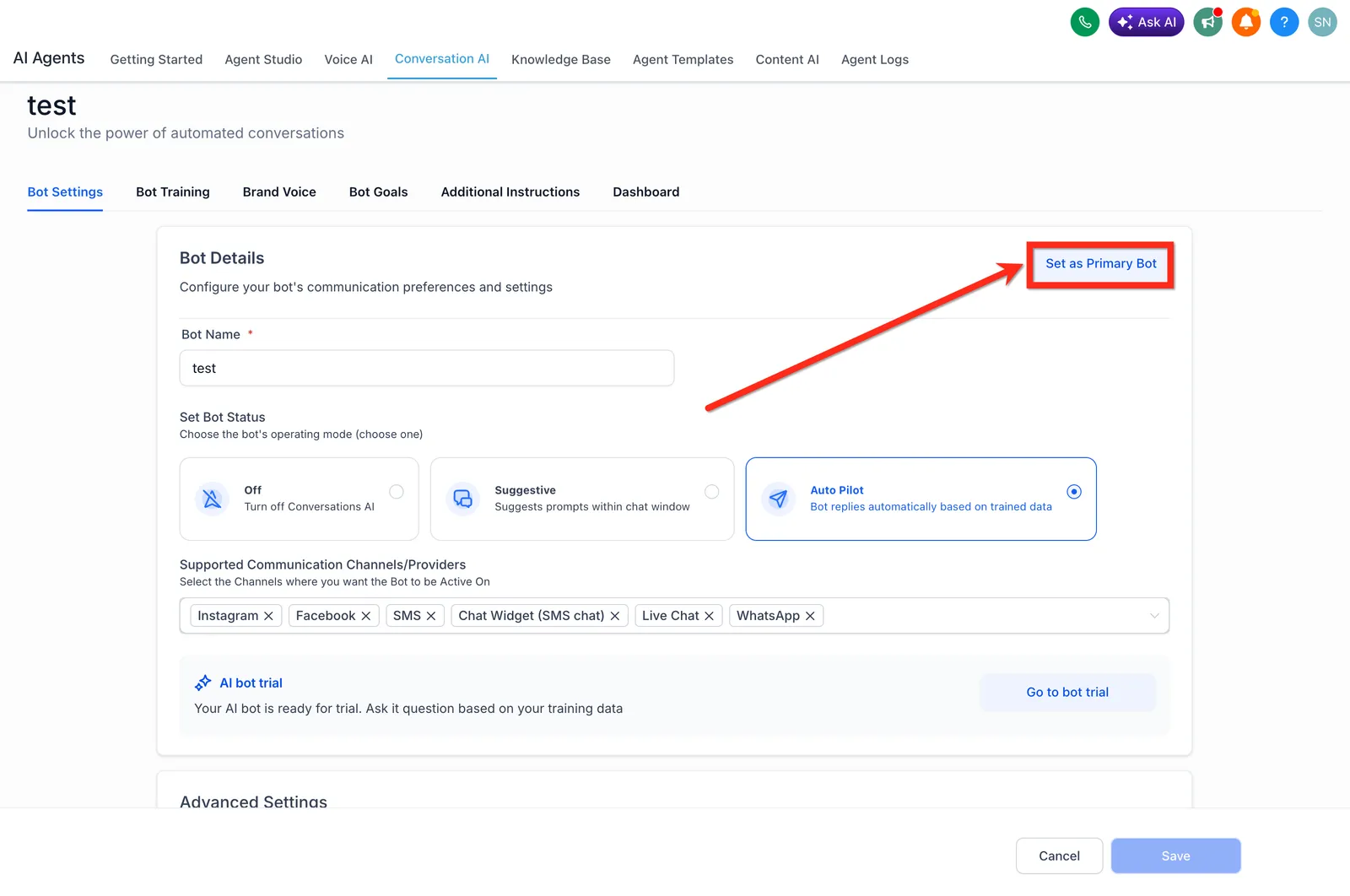1350x896 pixels.
Task: Open the Agent Studio tab
Action: click(263, 59)
